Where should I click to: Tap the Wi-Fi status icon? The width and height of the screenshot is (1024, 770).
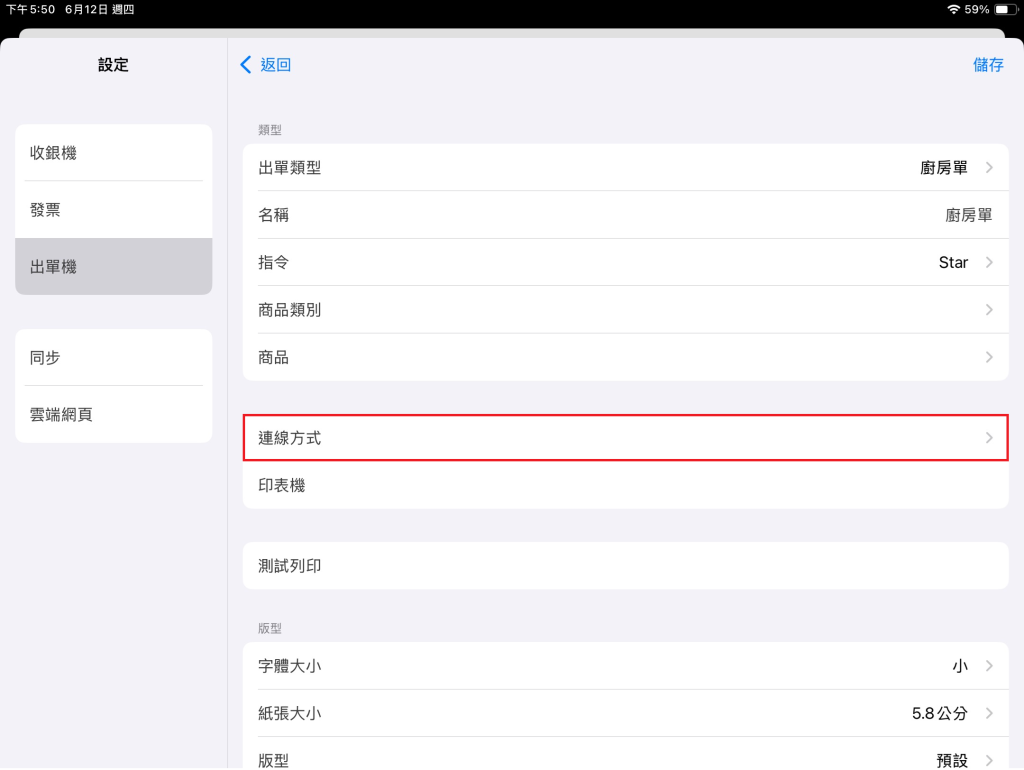pos(953,9)
